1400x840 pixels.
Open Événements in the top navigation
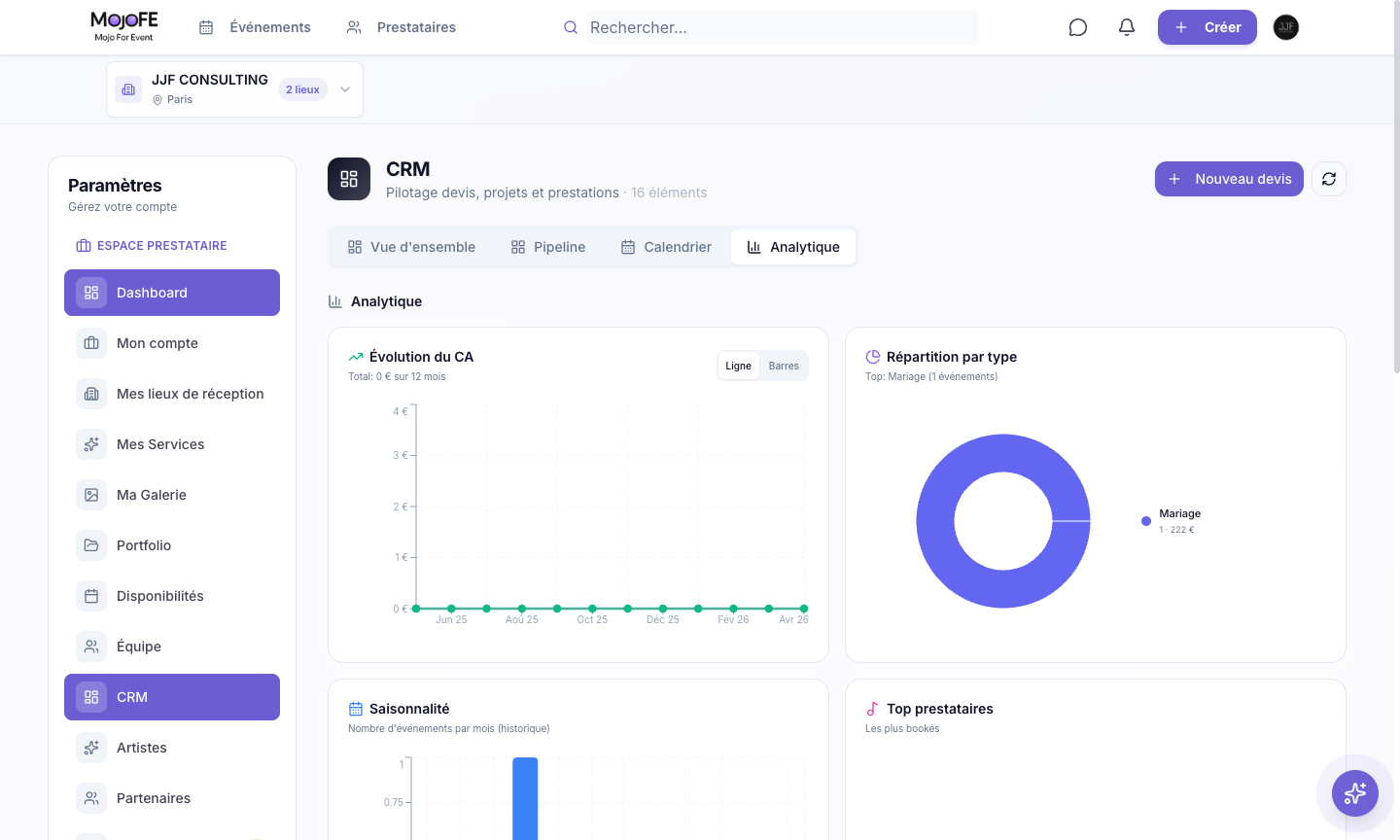coord(255,27)
